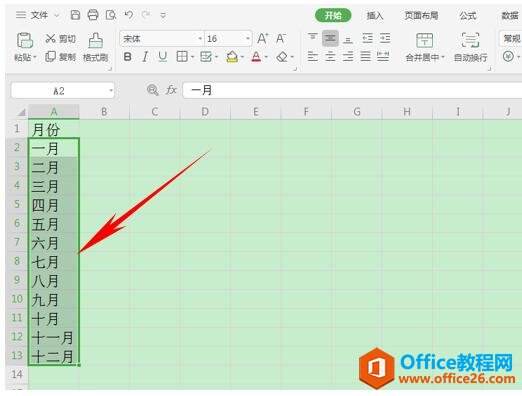
Task: Click the select-all corner triangle
Action: (21, 112)
